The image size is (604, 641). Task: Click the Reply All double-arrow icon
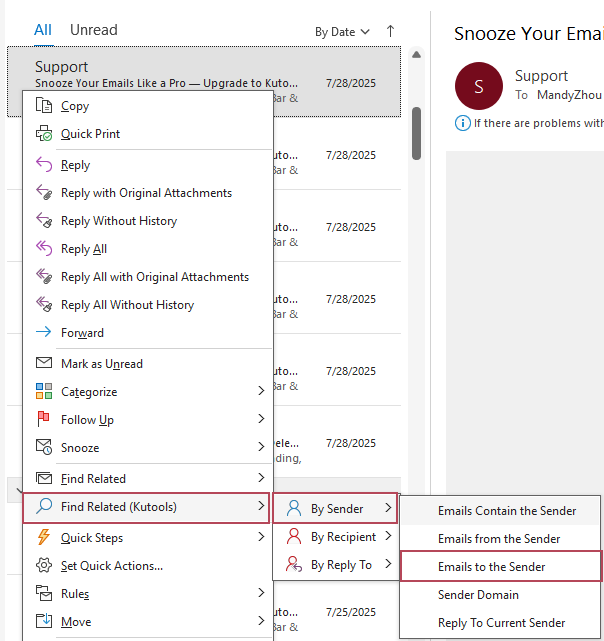(44, 248)
